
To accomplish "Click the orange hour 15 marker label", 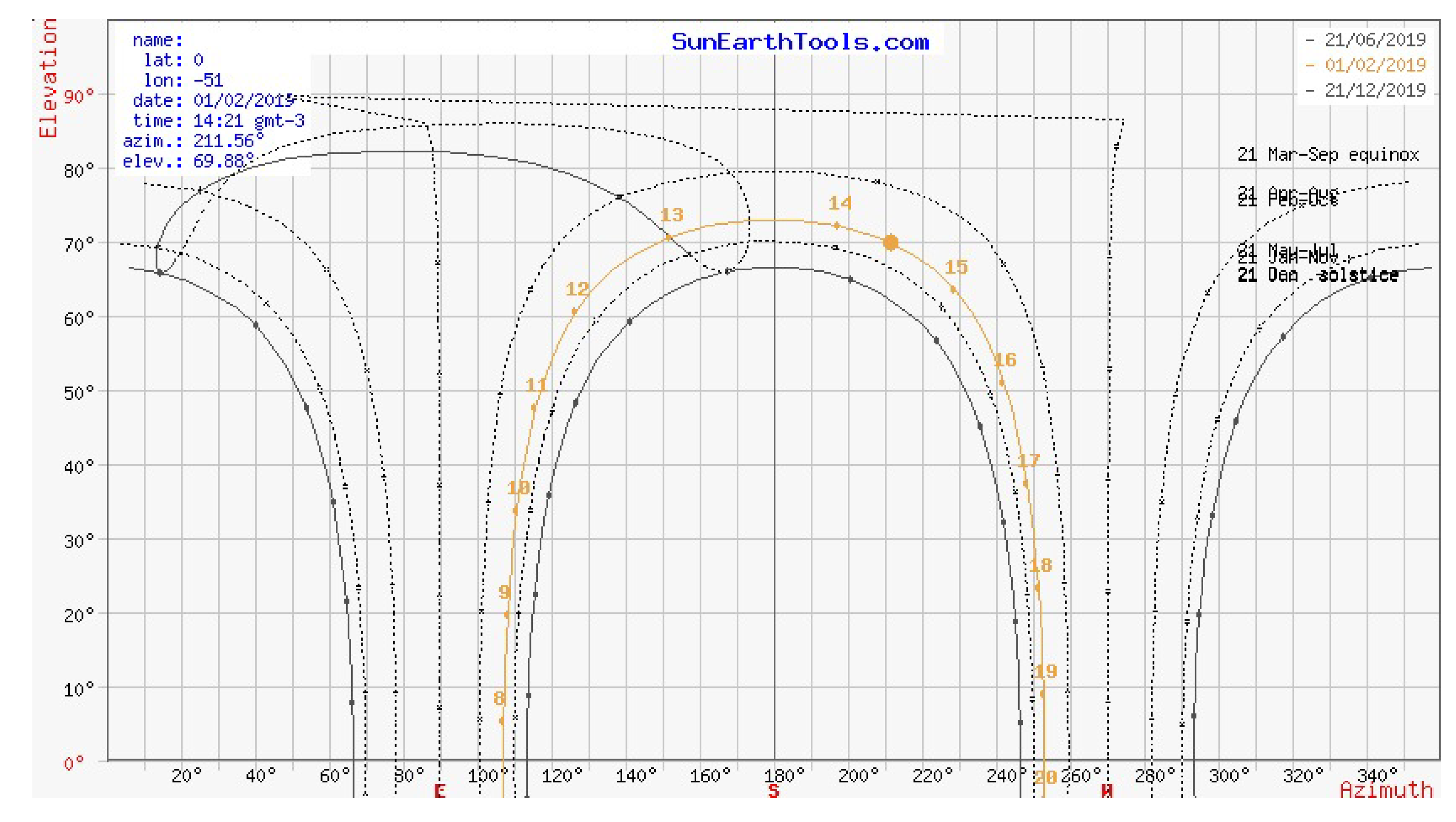I will click(x=956, y=267).
